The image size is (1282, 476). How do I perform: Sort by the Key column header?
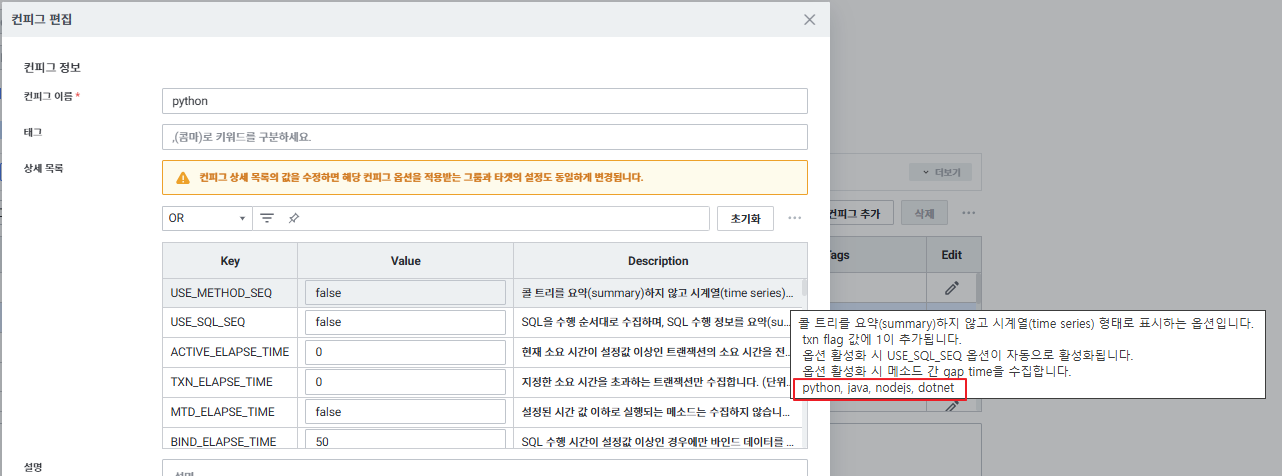230,261
